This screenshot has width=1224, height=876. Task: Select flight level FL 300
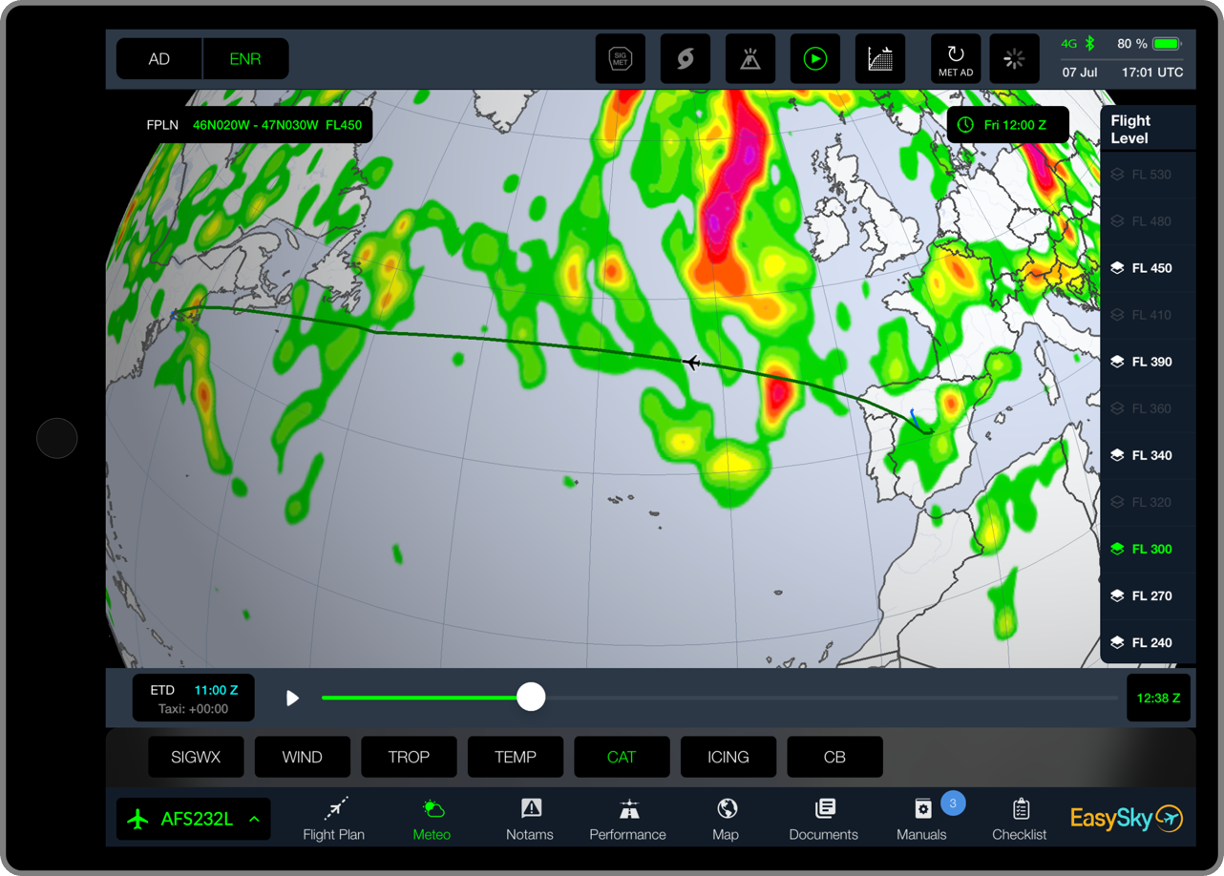(1148, 549)
